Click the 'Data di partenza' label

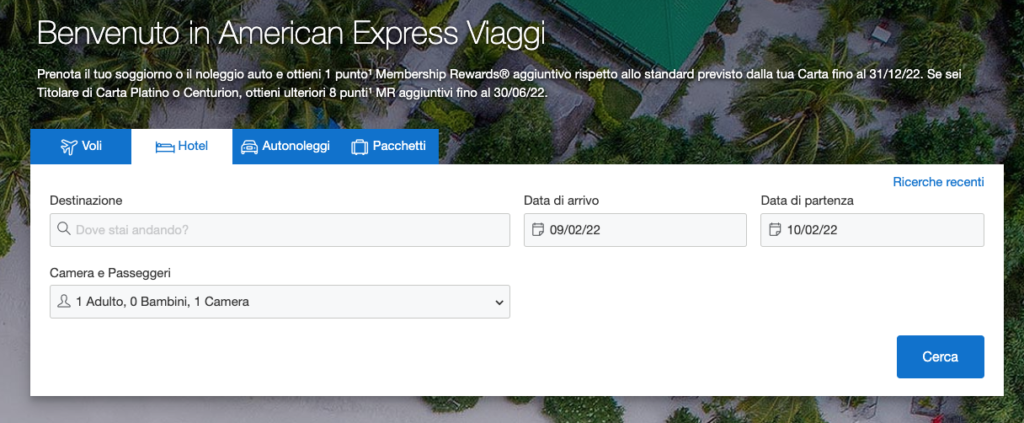click(x=807, y=200)
